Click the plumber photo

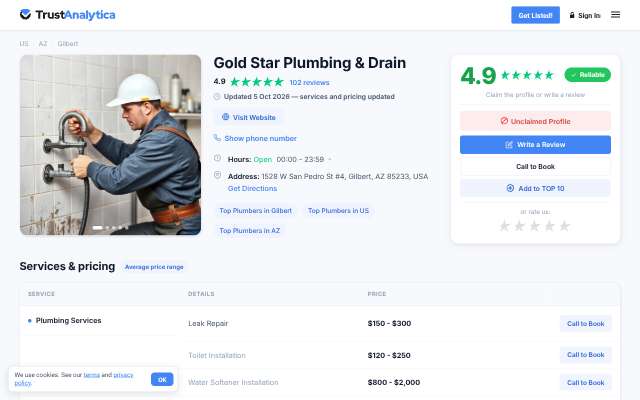tap(110, 145)
